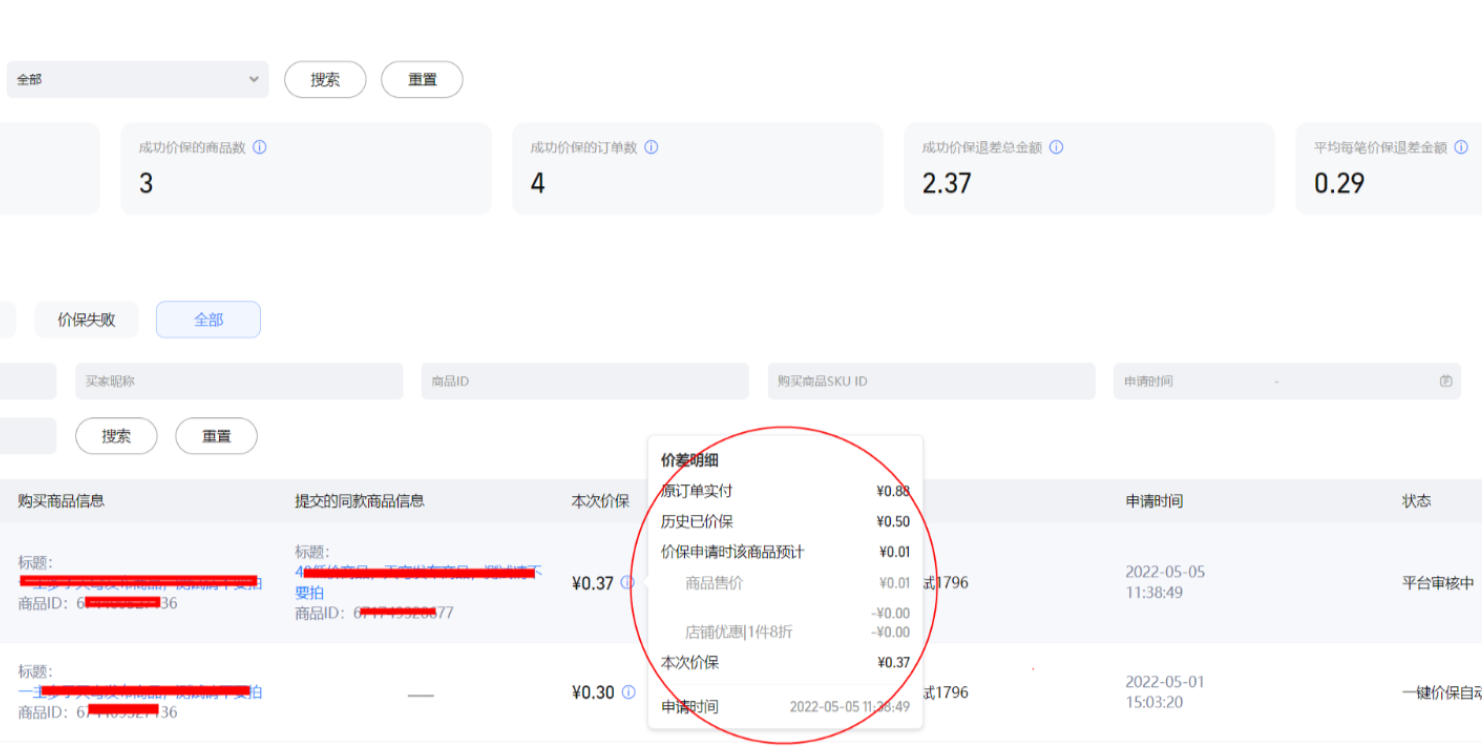The width and height of the screenshot is (1482, 746).
Task: Click ¥0.50 value in the popup
Action: [x=893, y=521]
